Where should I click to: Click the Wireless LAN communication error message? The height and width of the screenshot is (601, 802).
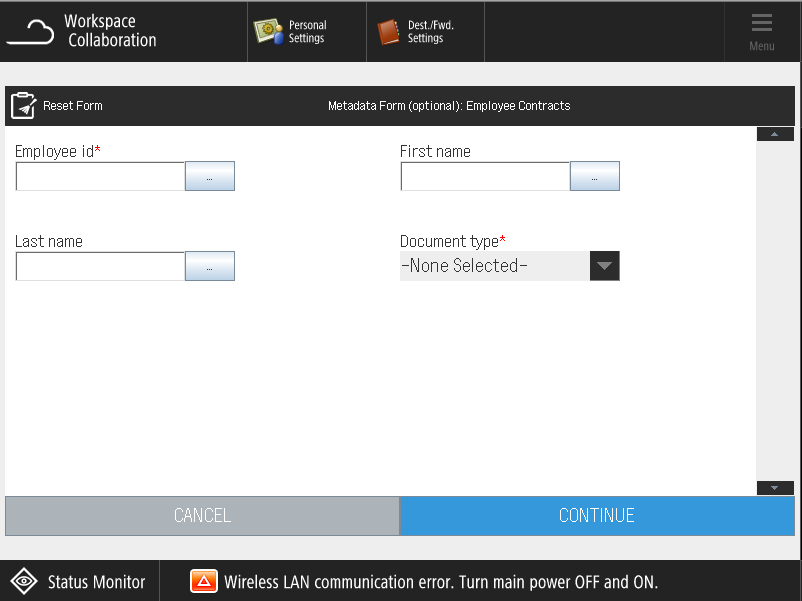tap(441, 582)
